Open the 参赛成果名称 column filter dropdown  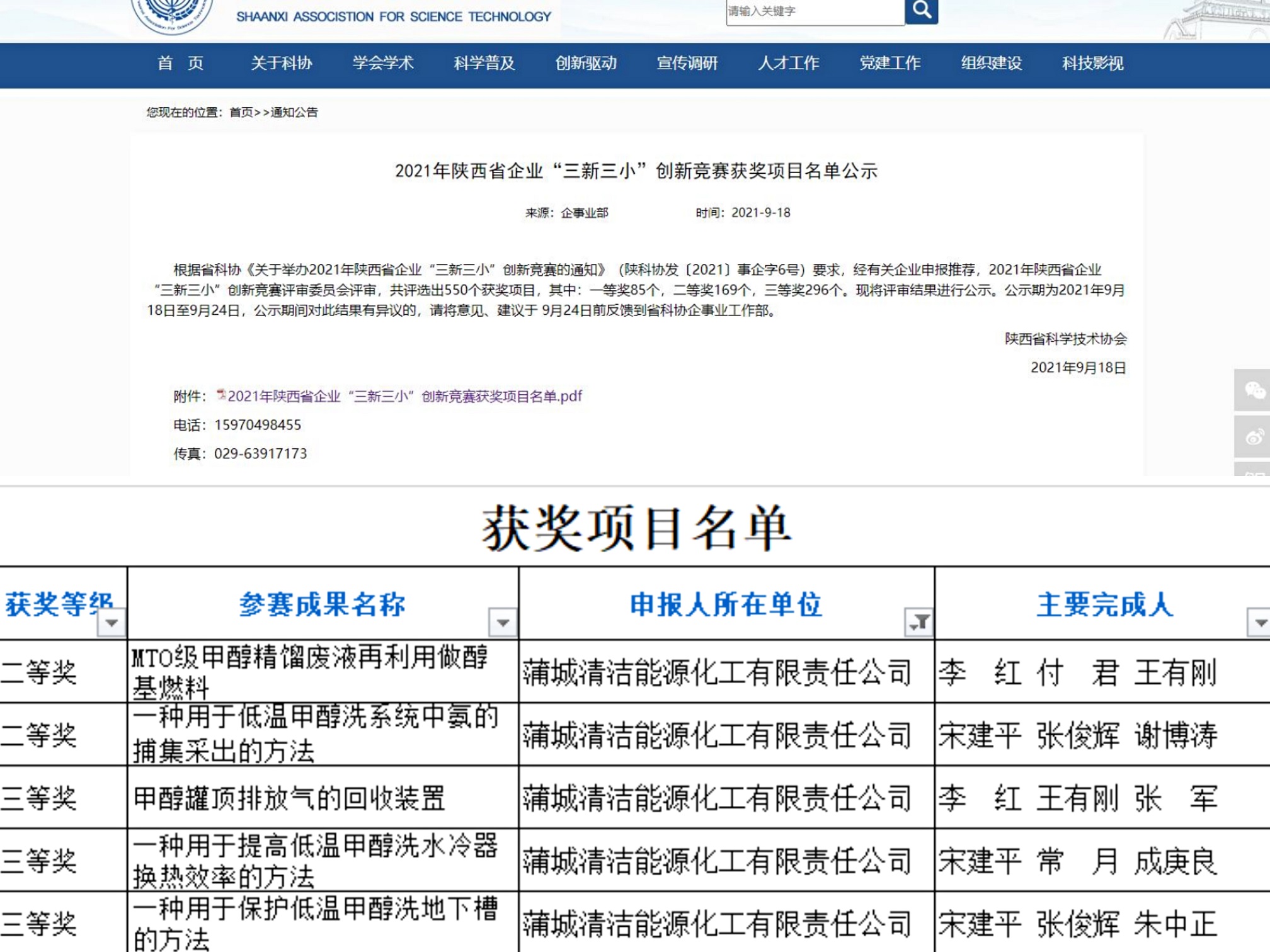click(503, 623)
